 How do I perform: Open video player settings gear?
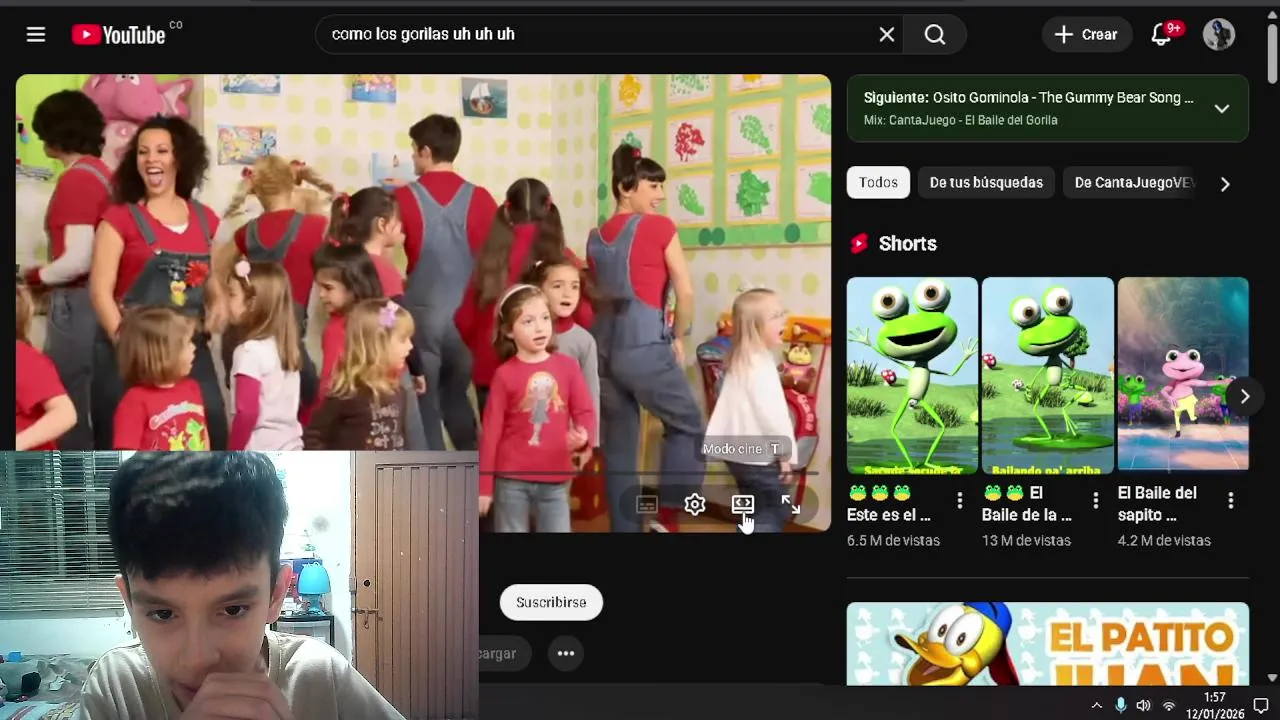[695, 505]
